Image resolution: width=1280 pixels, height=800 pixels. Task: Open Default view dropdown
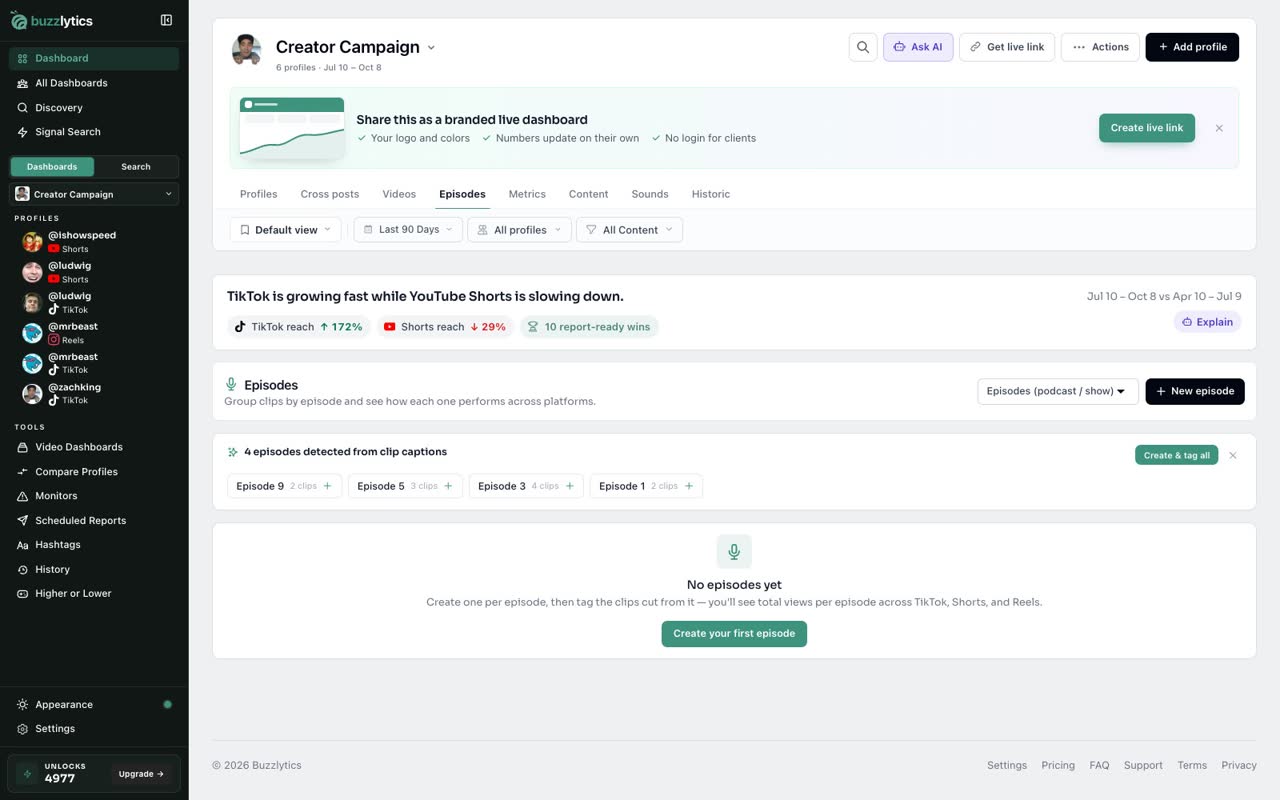[285, 230]
